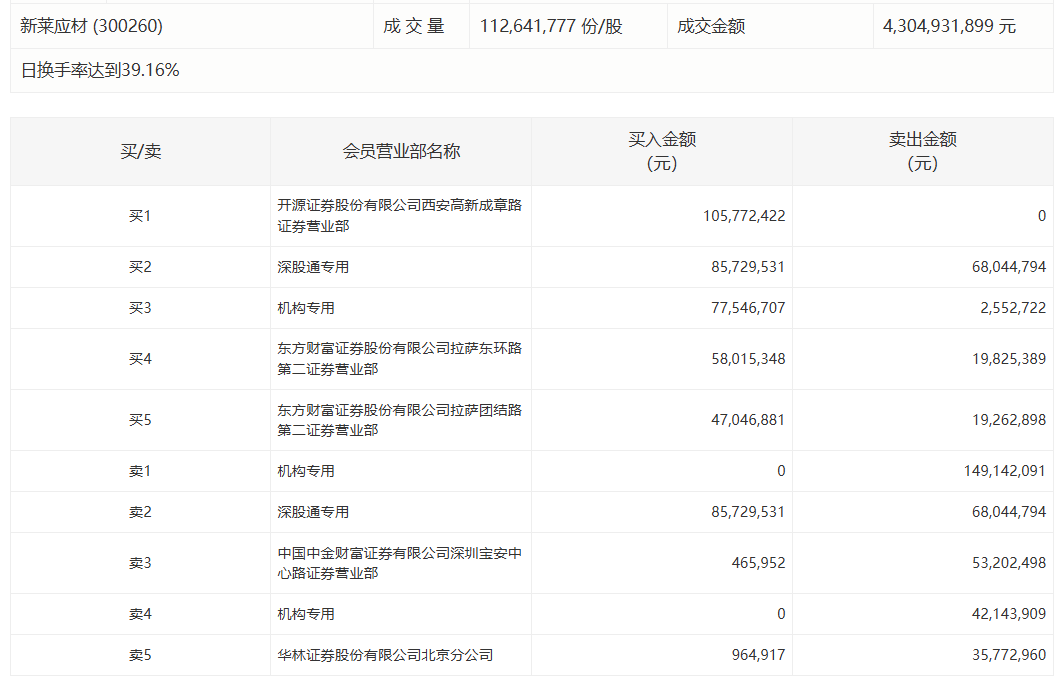This screenshot has width=1063, height=688.
Task: Open 开源证券西安高新成章路证券营业部 entry
Action: (399, 216)
